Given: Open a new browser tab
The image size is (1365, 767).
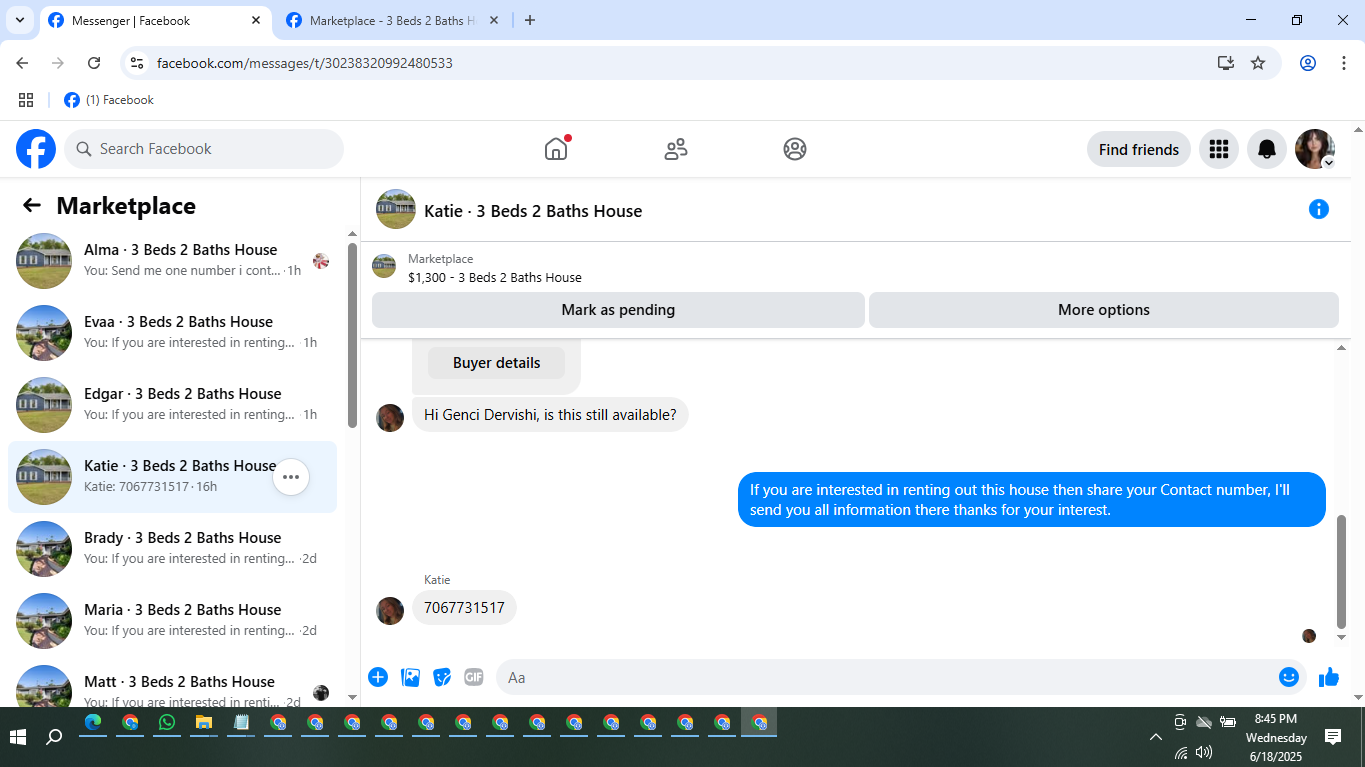Looking at the screenshot, I should coord(530,21).
